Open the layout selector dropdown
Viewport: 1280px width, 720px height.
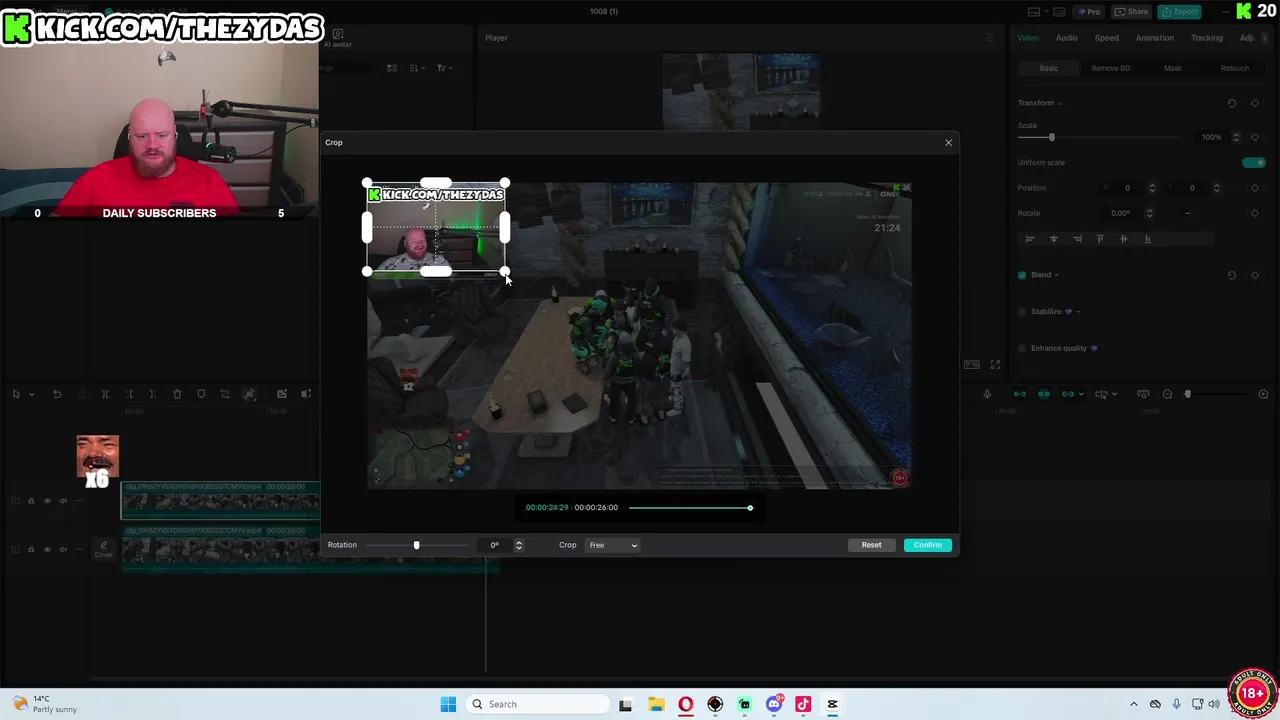coord(1040,11)
